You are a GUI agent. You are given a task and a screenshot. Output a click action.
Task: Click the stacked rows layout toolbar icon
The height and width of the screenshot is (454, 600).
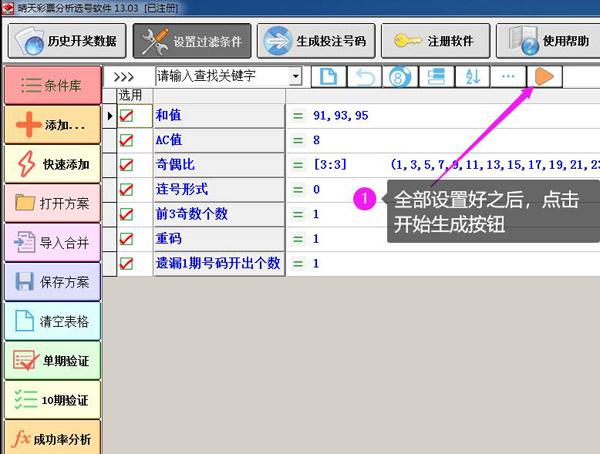(436, 76)
